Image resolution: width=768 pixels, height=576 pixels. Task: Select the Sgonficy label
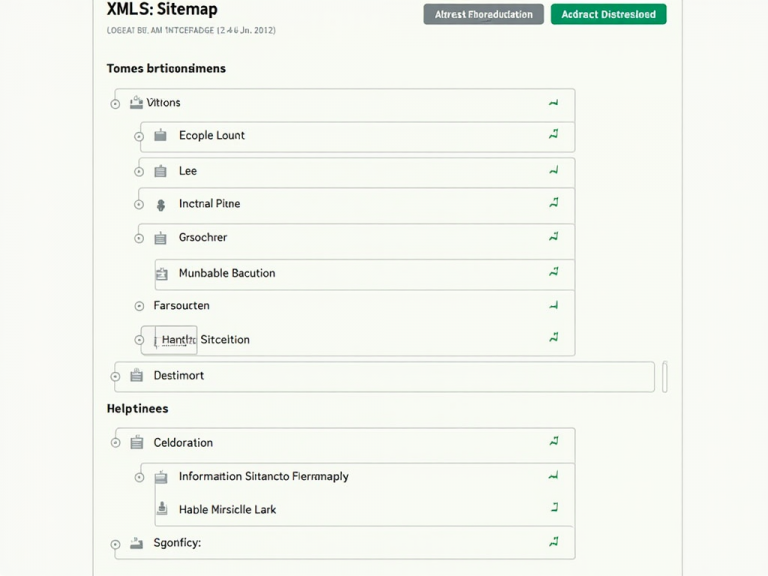click(x=177, y=543)
